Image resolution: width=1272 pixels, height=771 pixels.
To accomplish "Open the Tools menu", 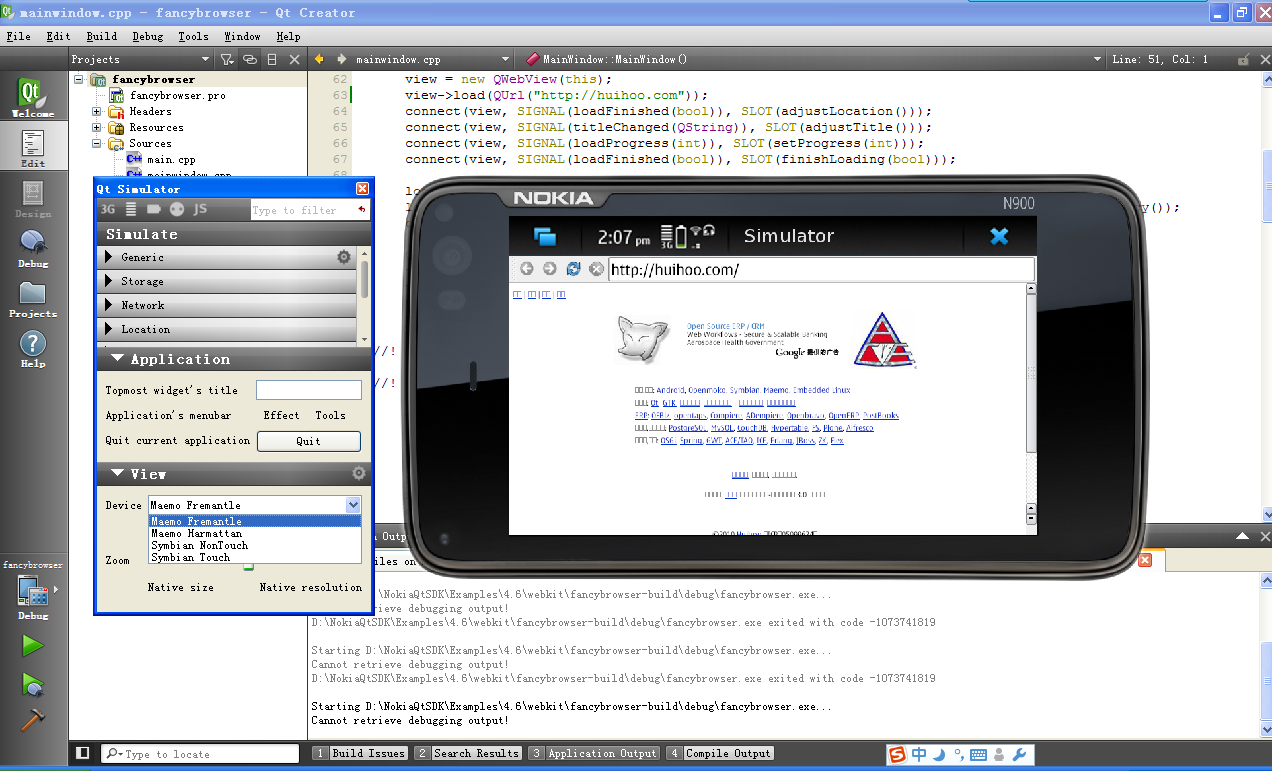I will coord(193,36).
